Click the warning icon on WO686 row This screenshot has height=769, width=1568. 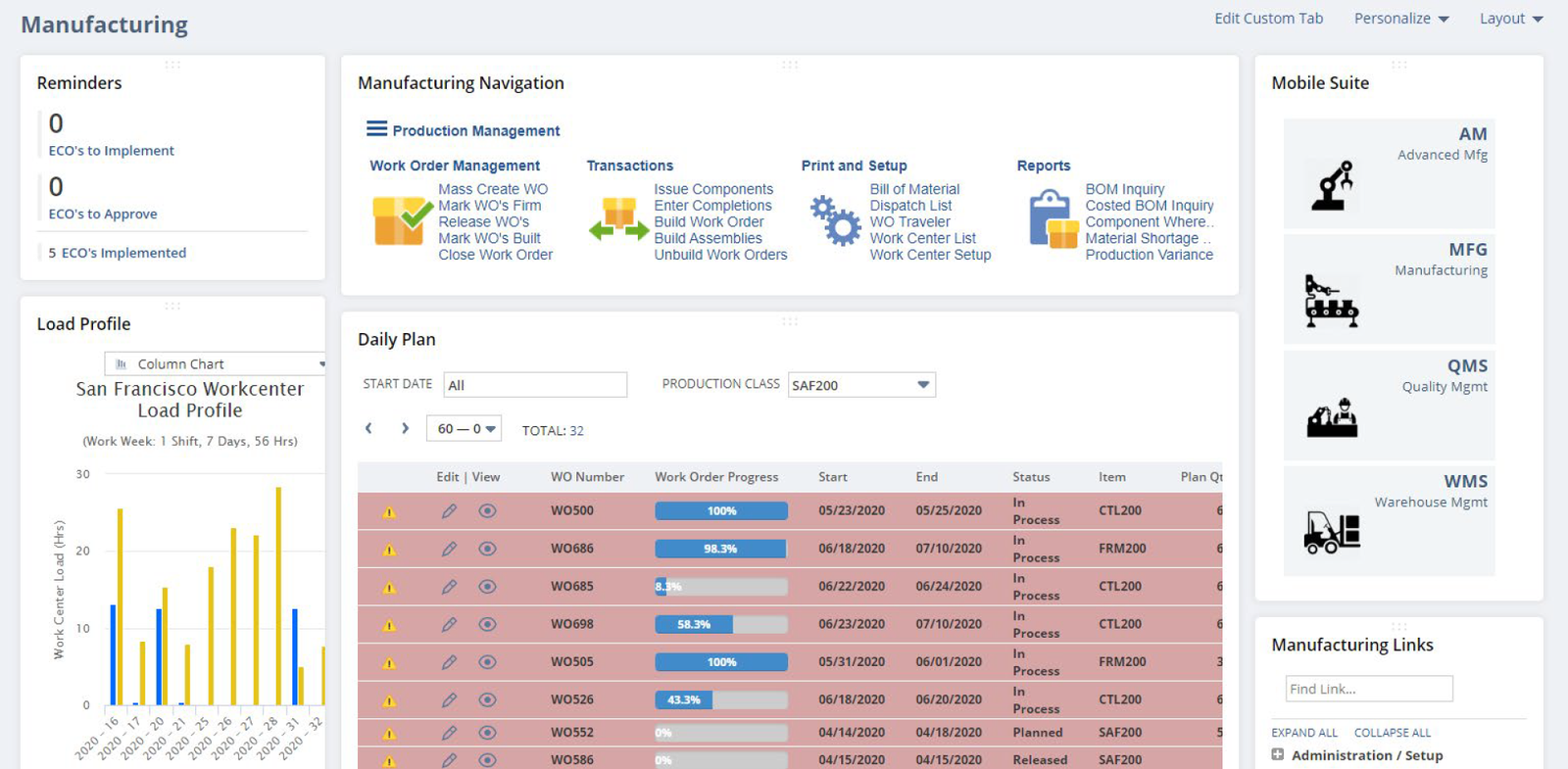(389, 550)
